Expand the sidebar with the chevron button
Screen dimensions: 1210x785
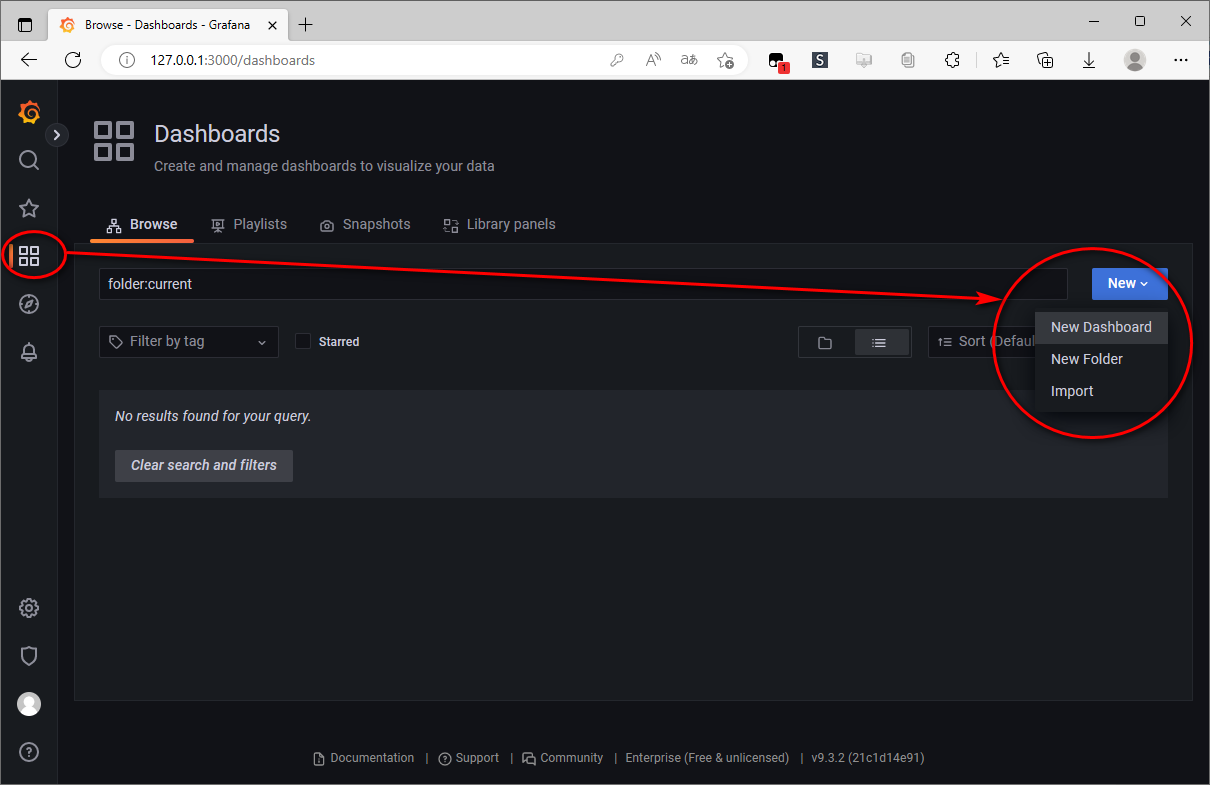point(57,134)
